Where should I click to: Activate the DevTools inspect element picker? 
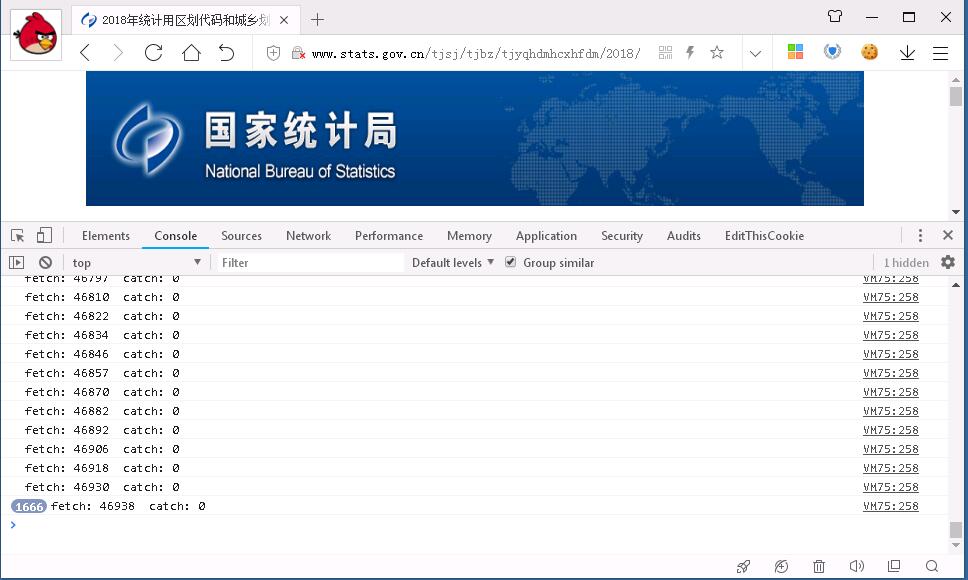(x=17, y=236)
